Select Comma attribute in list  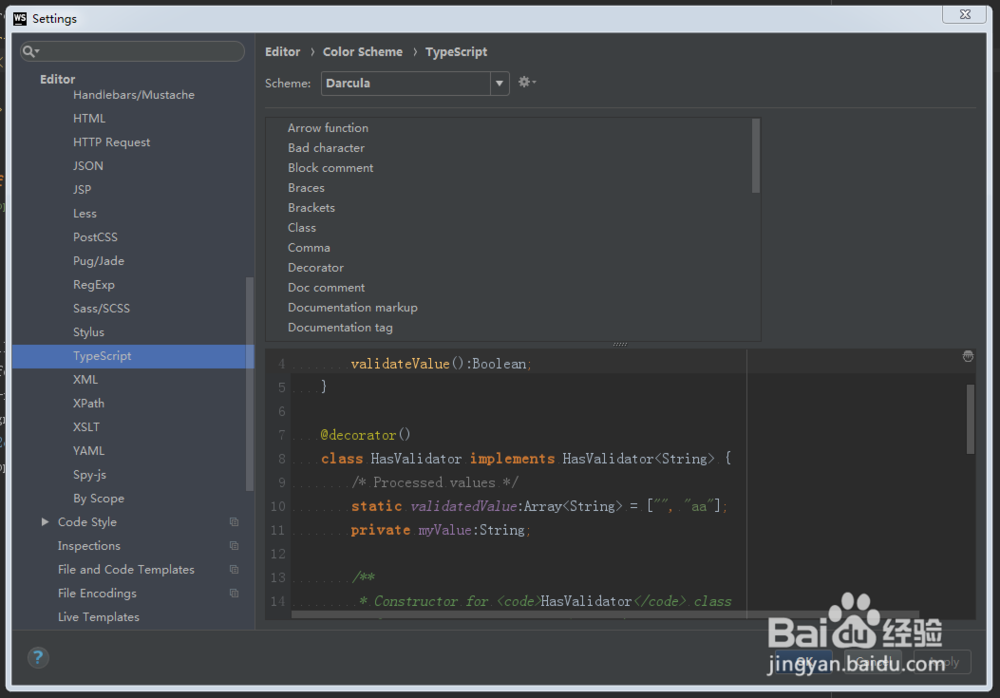[x=309, y=248]
